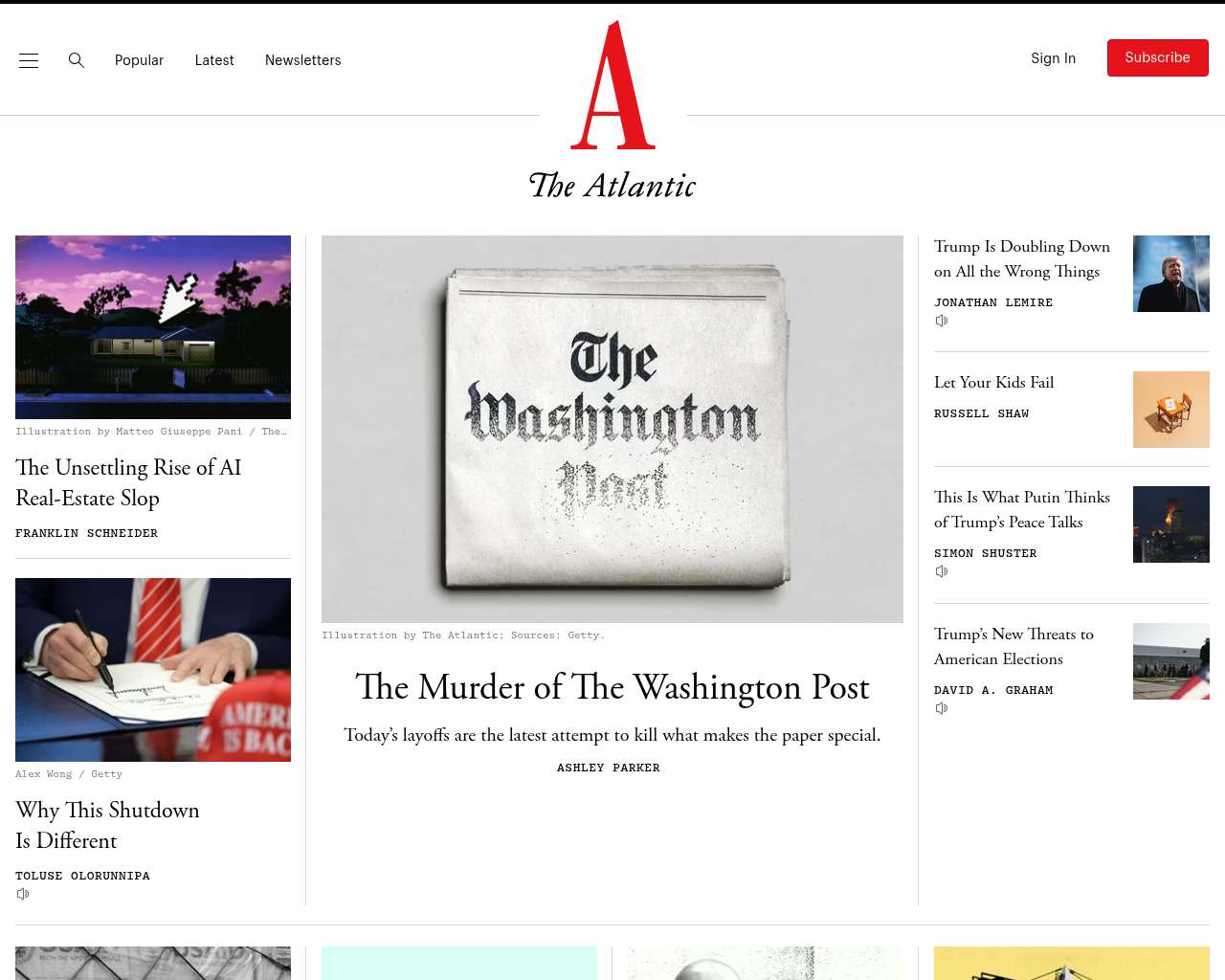View Ashley Parker's author page
The width and height of the screenshot is (1225, 980).
coord(609,768)
